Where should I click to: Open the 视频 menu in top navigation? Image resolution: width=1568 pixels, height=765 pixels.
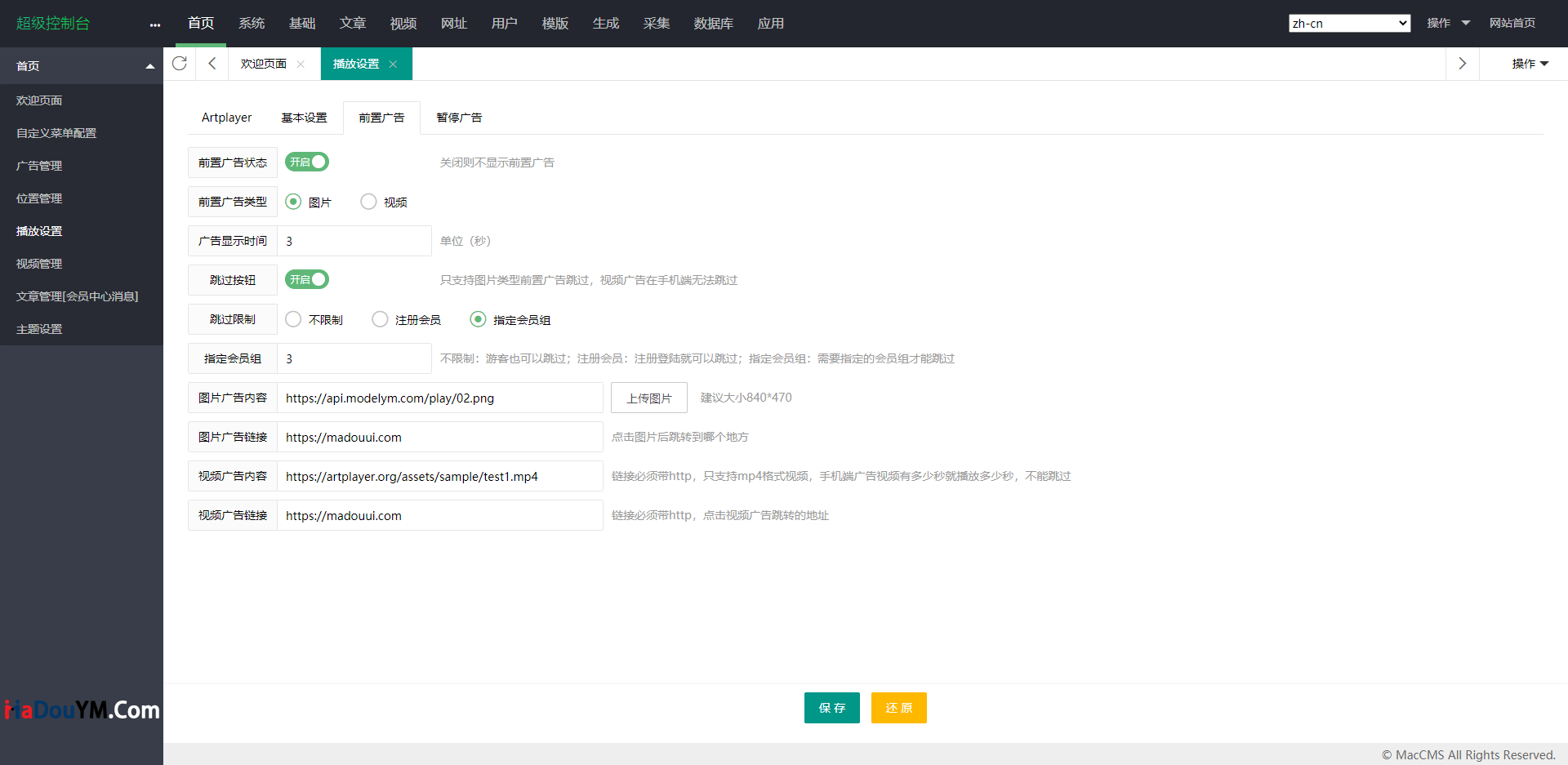[x=403, y=24]
